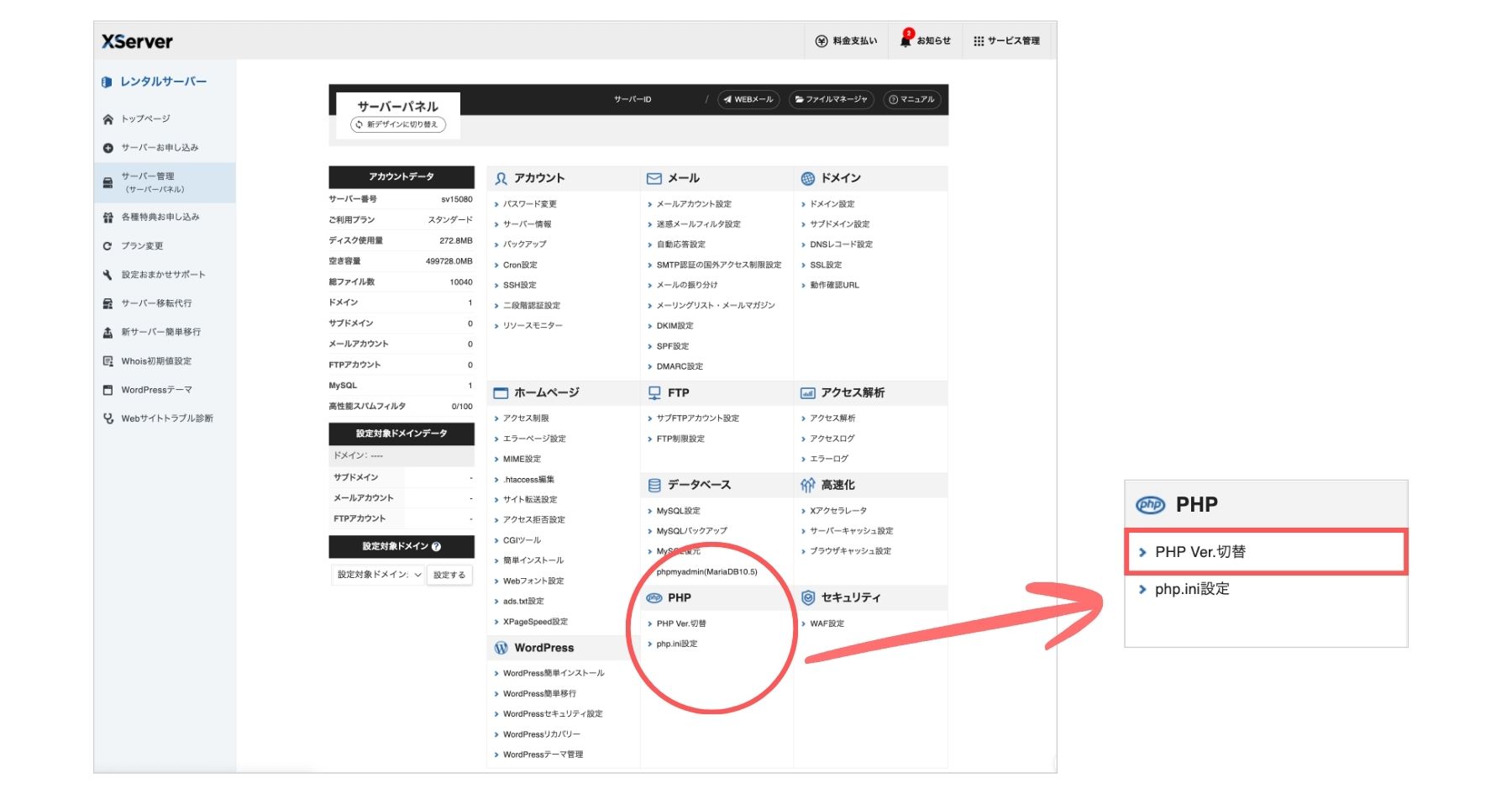The height and width of the screenshot is (794, 1512).
Task: Open WordPress簡単インストール link
Action: coord(554,674)
